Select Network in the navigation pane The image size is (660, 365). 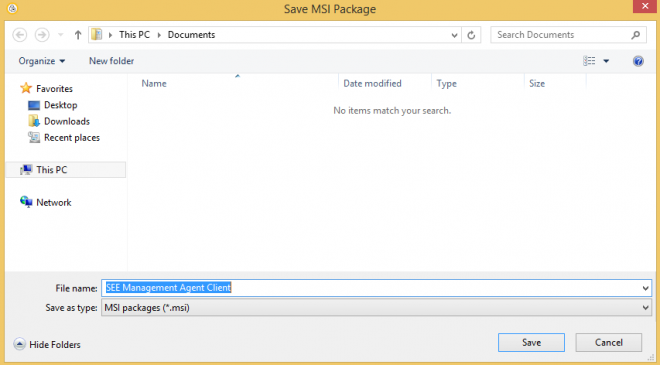click(54, 202)
